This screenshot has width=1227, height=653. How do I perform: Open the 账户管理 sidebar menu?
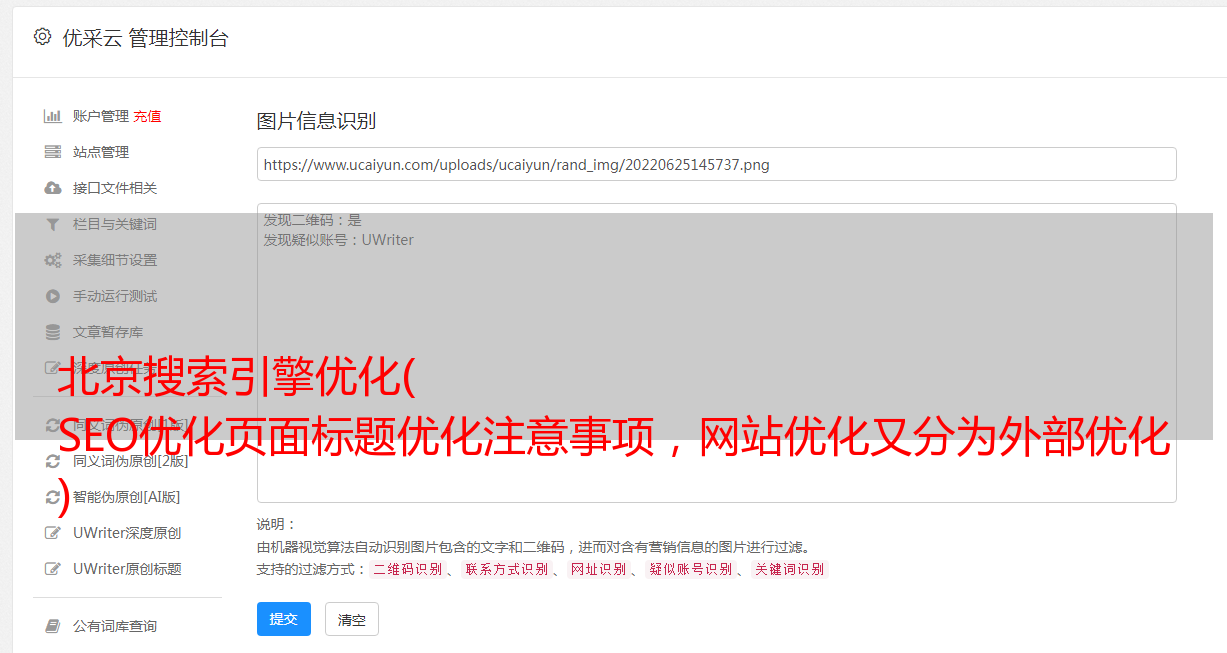101,116
